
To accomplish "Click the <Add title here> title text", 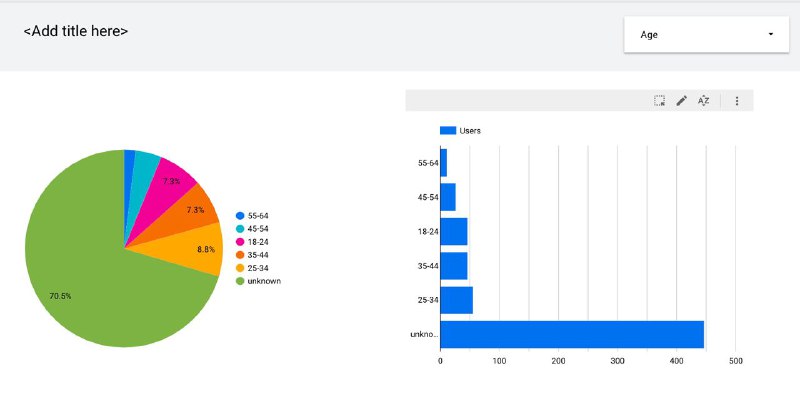I will click(76, 31).
